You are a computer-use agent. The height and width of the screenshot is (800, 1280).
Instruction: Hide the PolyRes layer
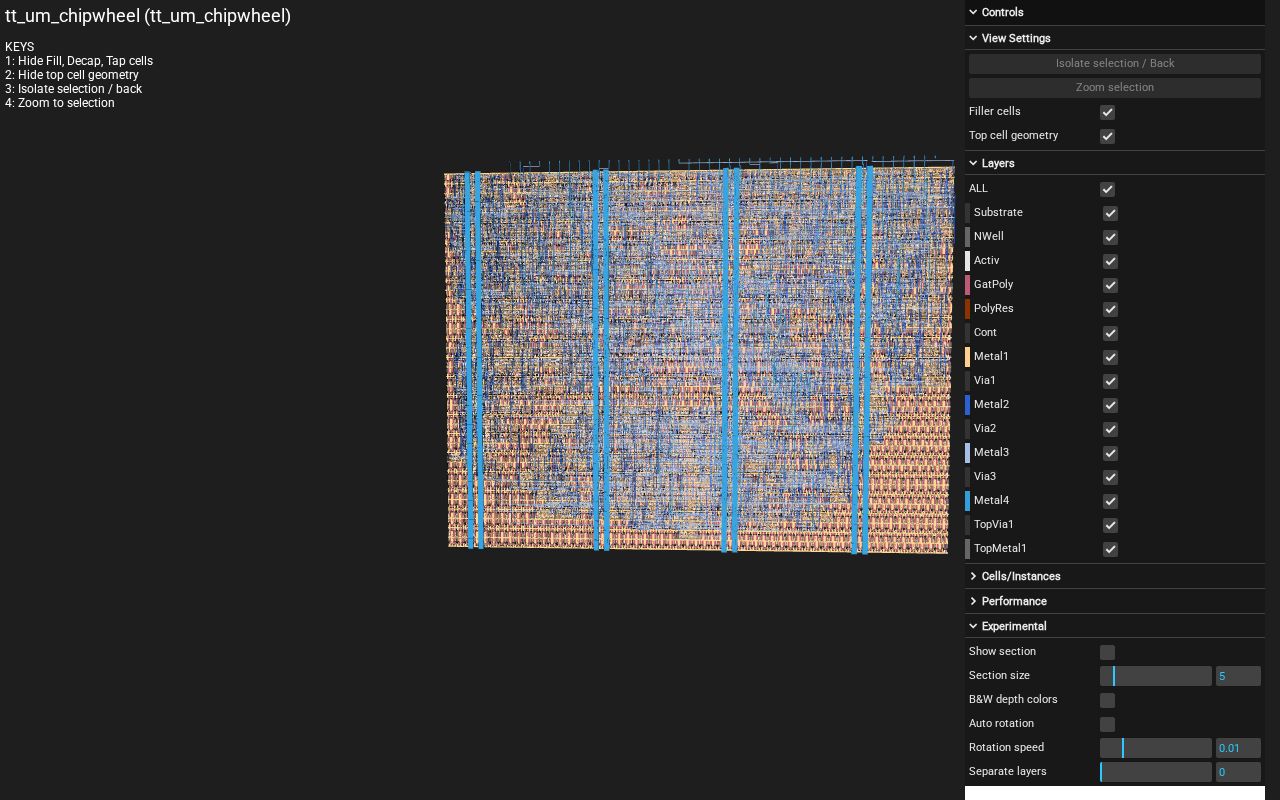click(x=1110, y=309)
